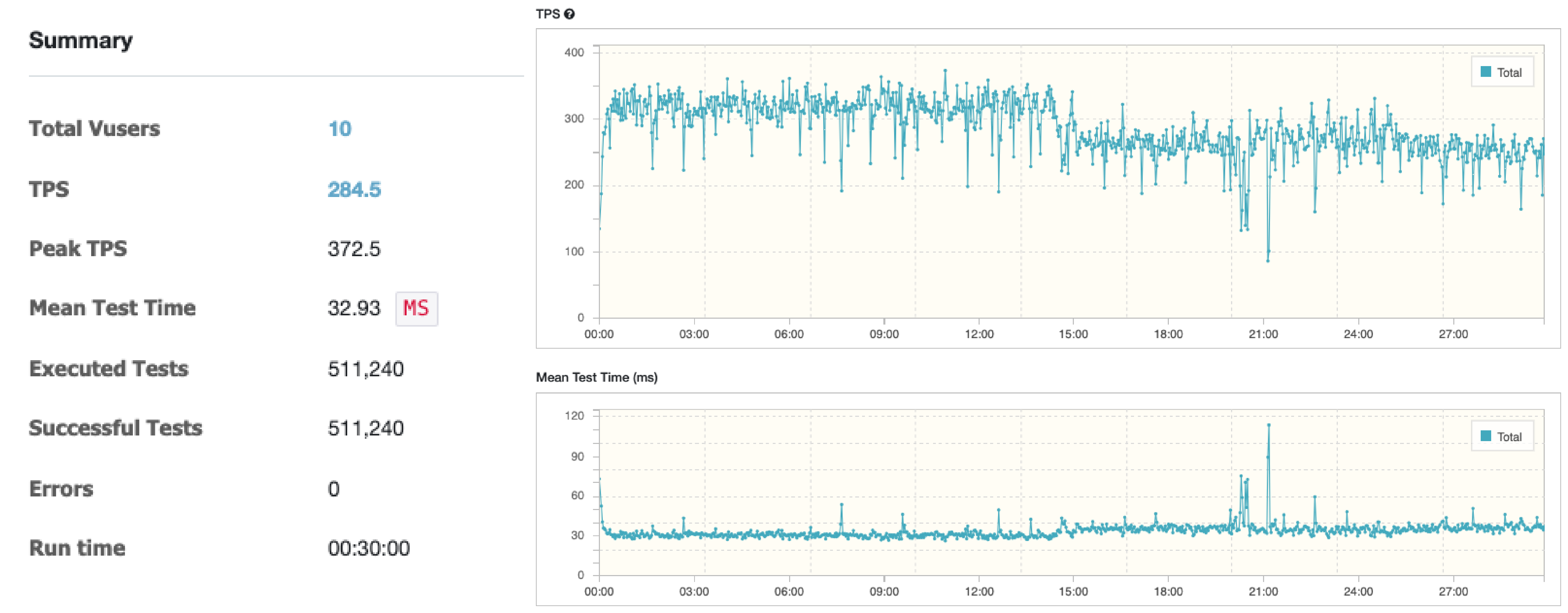1568x613 pixels.
Task: Click the Mean Test Time (ms) chart title
Action: click(597, 377)
